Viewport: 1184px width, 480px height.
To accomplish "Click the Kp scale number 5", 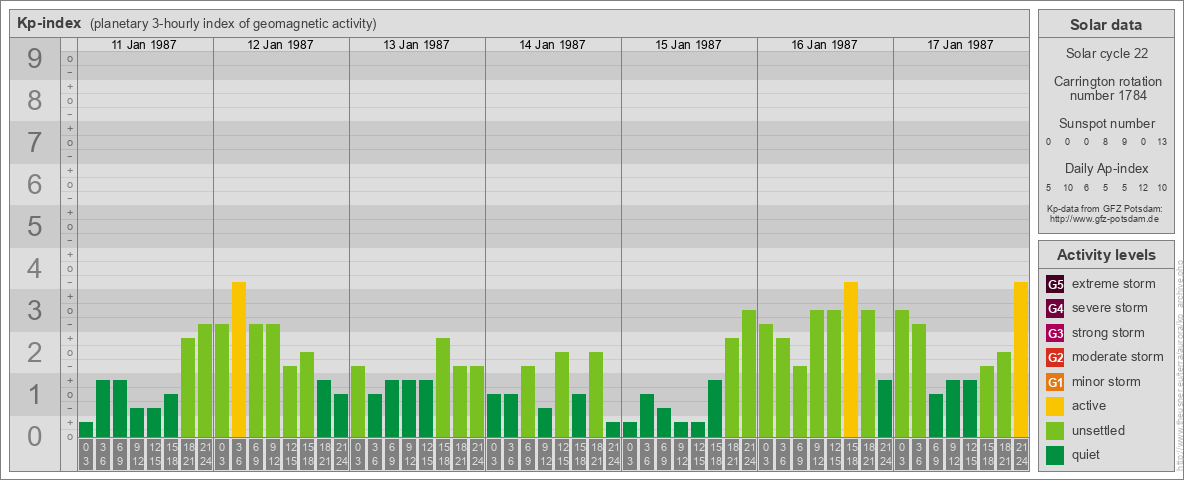I will pos(34,226).
